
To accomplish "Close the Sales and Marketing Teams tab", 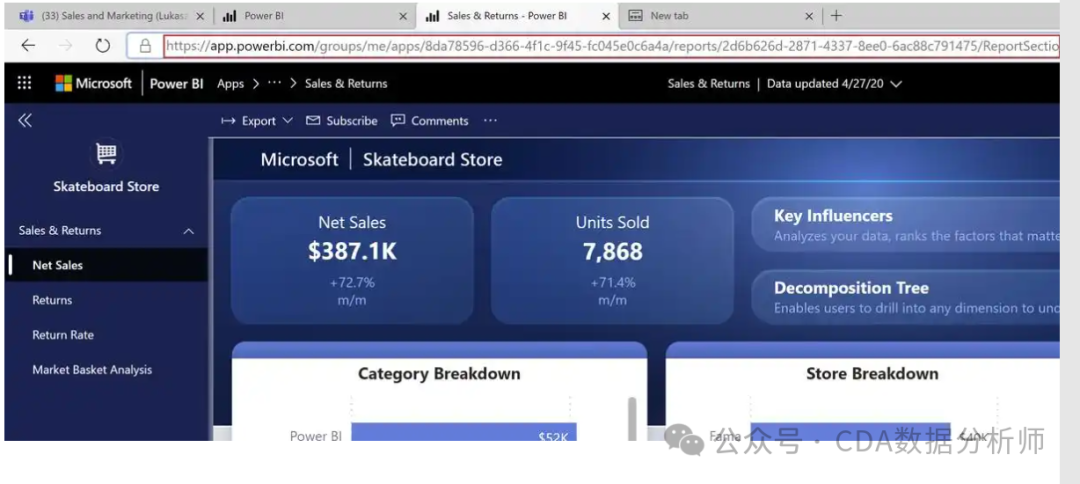I will pos(200,16).
